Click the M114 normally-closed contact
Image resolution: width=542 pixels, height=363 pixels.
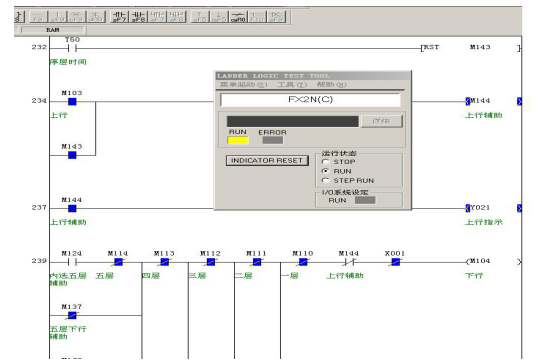(x=118, y=262)
